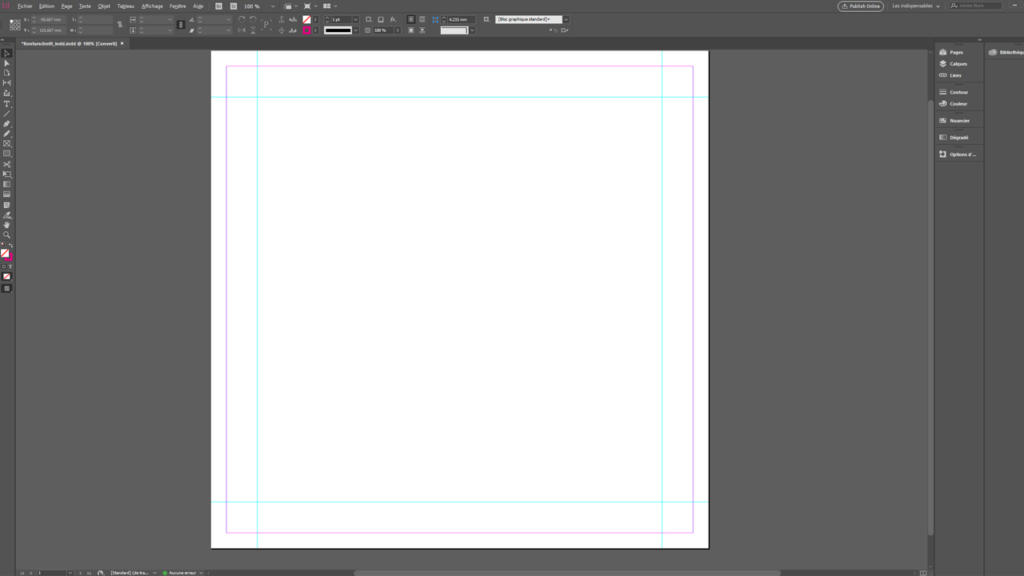Click the horizontal canvas scrollbar
This screenshot has height=576, width=1024.
[567, 573]
